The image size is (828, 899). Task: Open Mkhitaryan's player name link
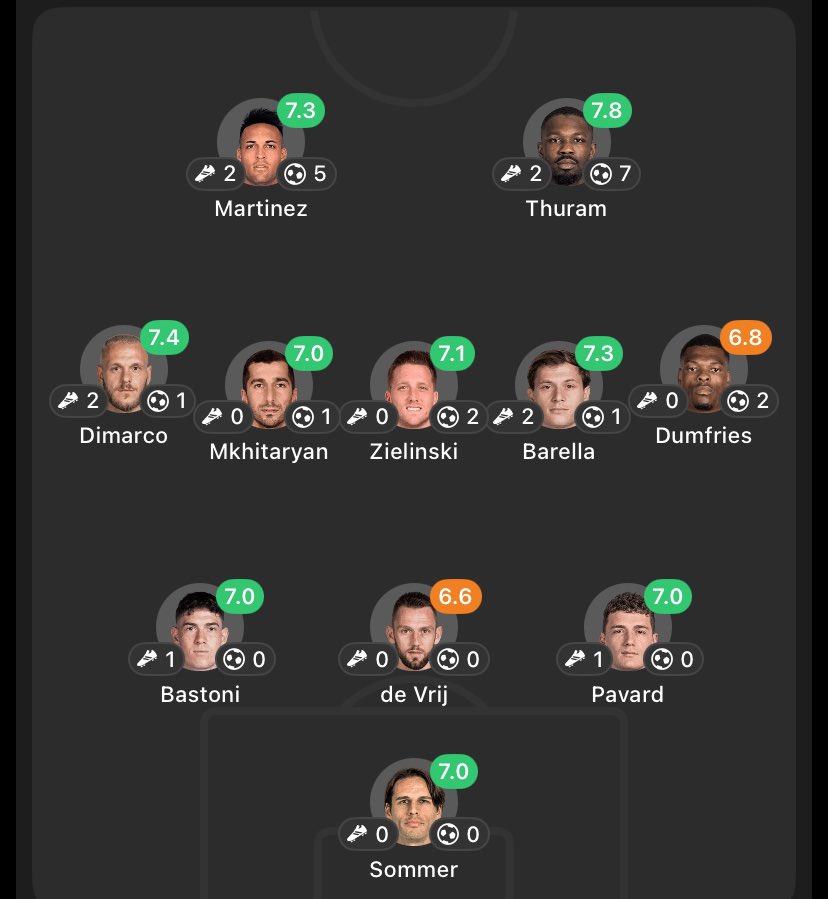pyautogui.click(x=268, y=451)
